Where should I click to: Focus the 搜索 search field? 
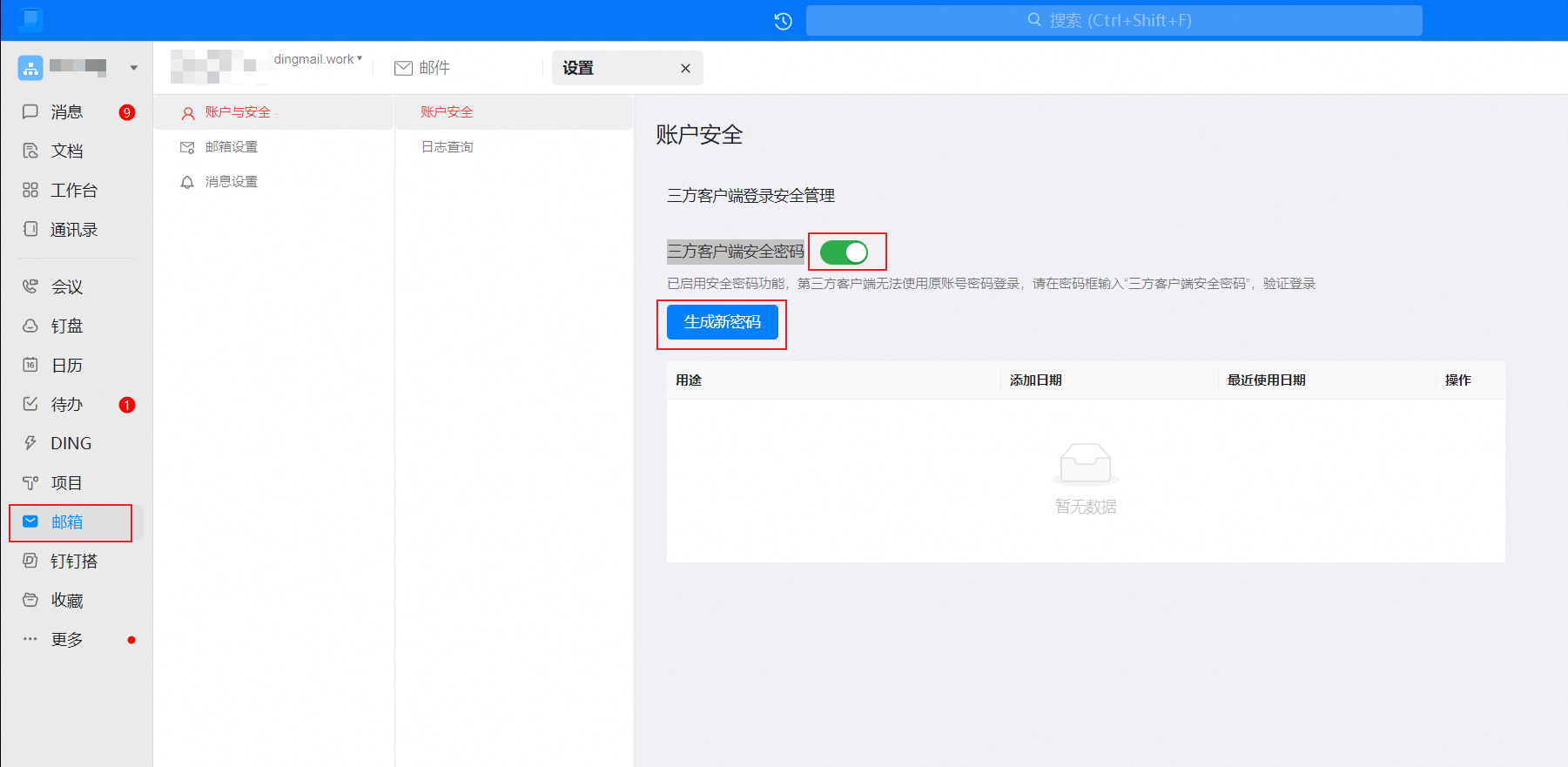pyautogui.click(x=1114, y=20)
